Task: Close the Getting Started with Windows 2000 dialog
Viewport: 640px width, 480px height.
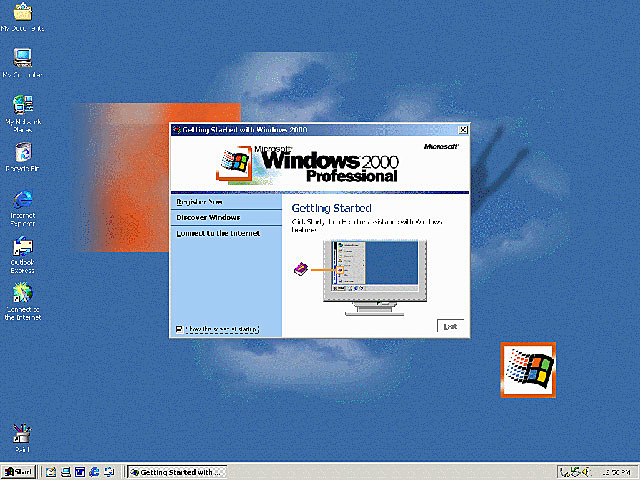Action: 463,130
